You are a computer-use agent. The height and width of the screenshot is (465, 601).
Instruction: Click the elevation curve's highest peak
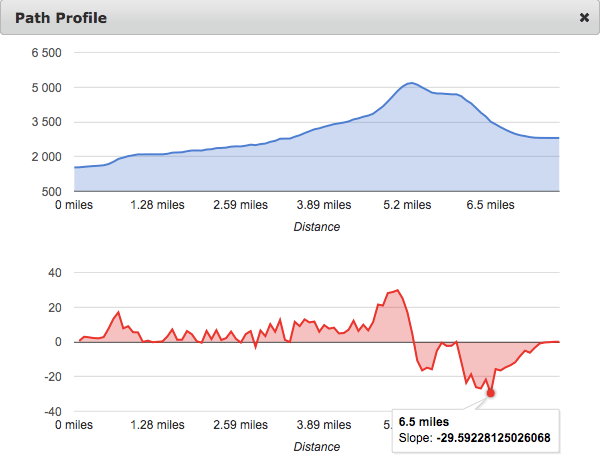[410, 83]
